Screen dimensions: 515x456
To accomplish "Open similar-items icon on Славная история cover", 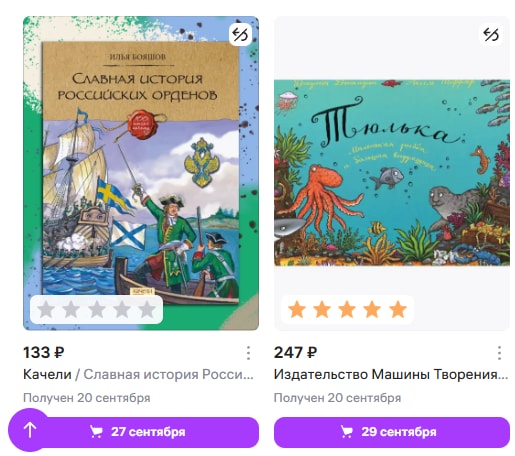I will coord(241,34).
